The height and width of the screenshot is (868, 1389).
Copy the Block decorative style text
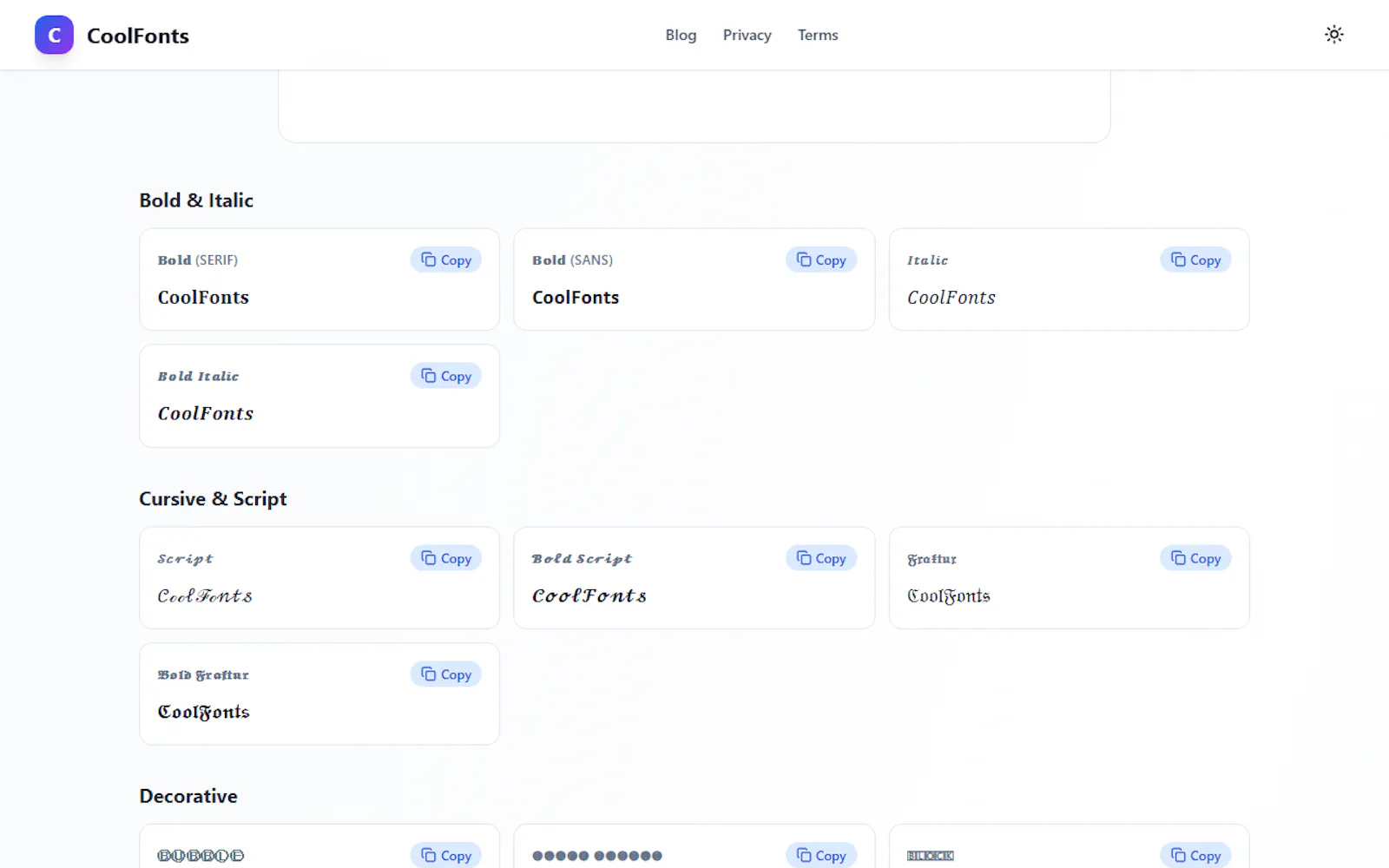click(x=1195, y=855)
